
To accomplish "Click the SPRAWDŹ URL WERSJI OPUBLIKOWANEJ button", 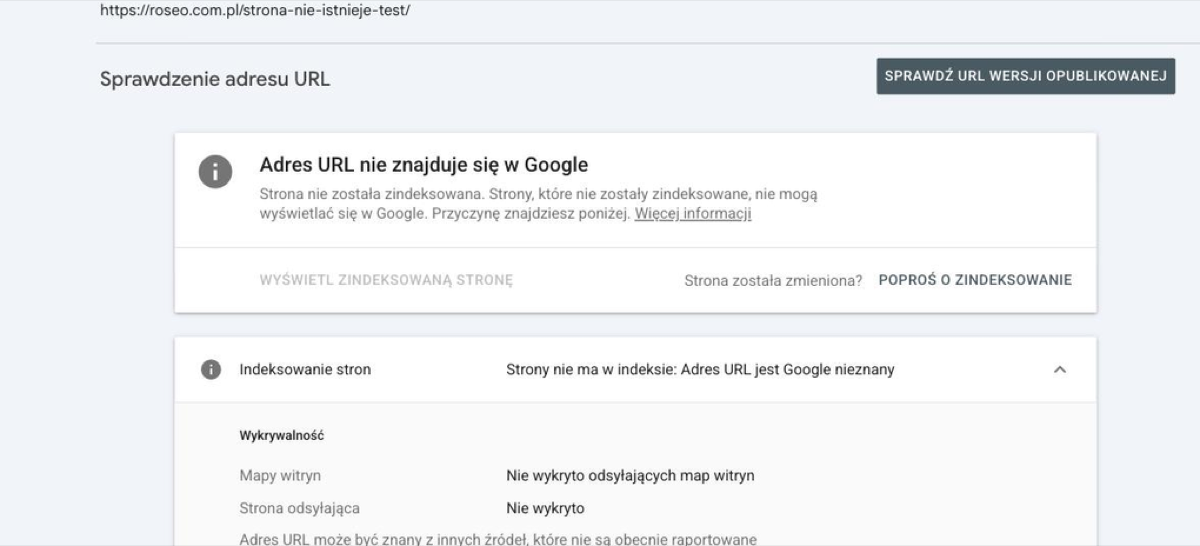I will [x=1026, y=77].
